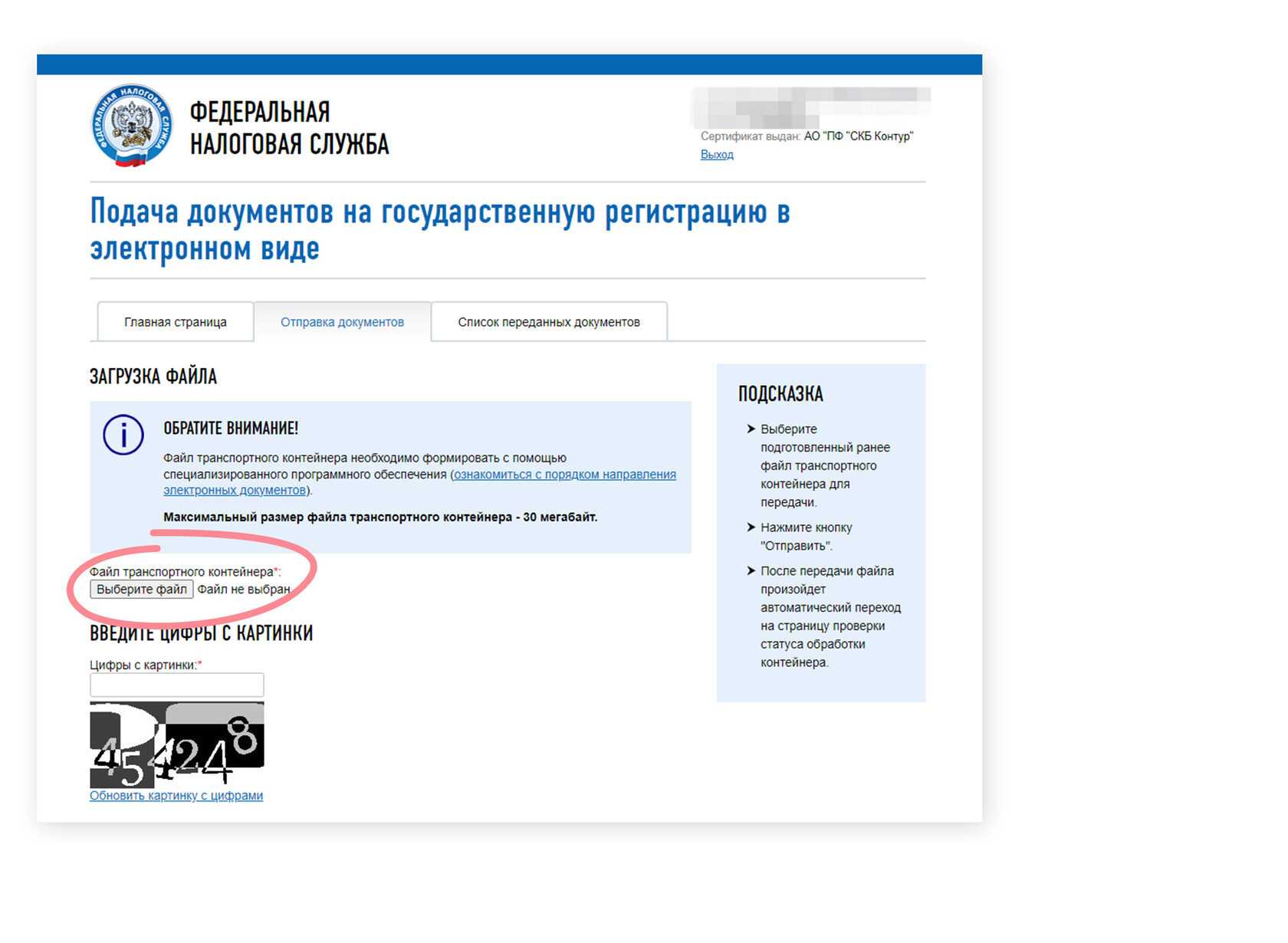Go to "Список переданных документов" tab
The height and width of the screenshot is (943, 1288).
(549, 322)
